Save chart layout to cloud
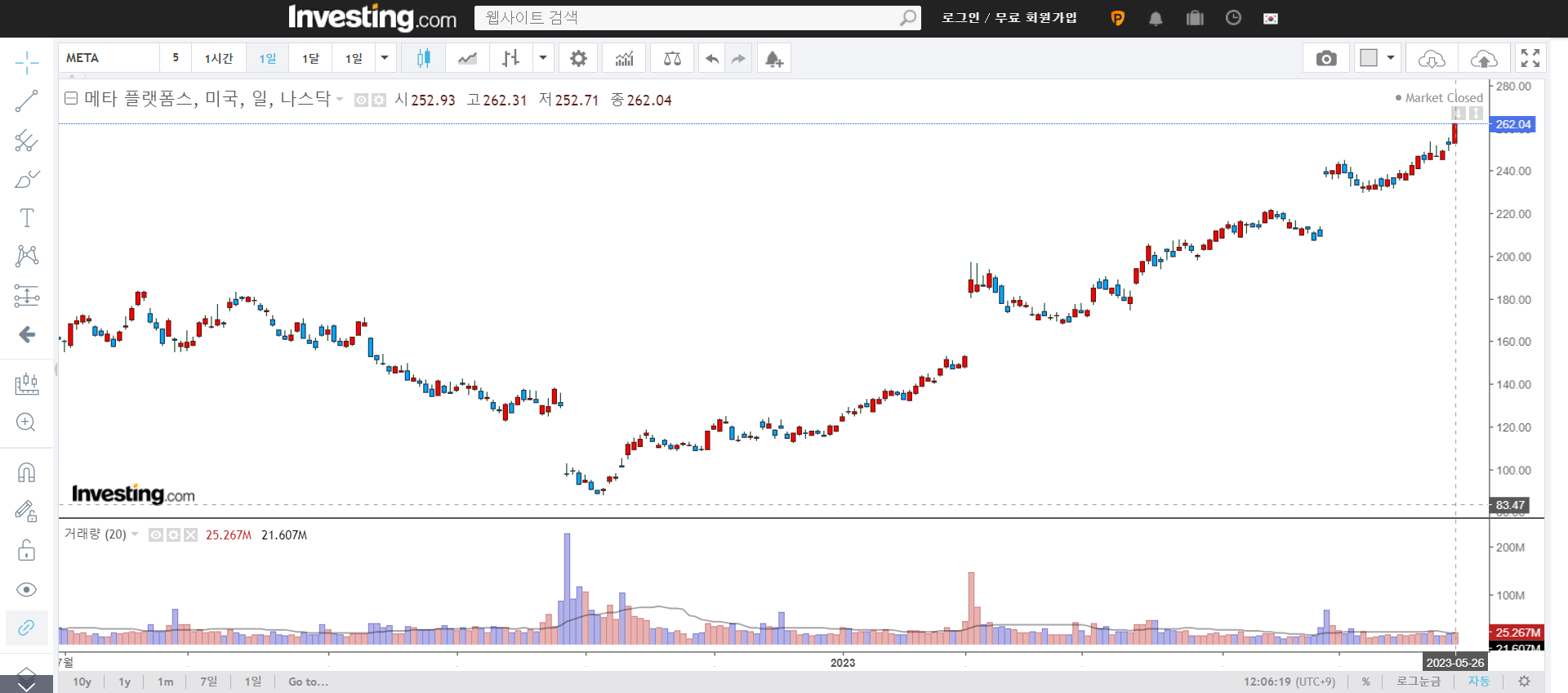Viewport: 1568px width, 693px height. point(1484,58)
